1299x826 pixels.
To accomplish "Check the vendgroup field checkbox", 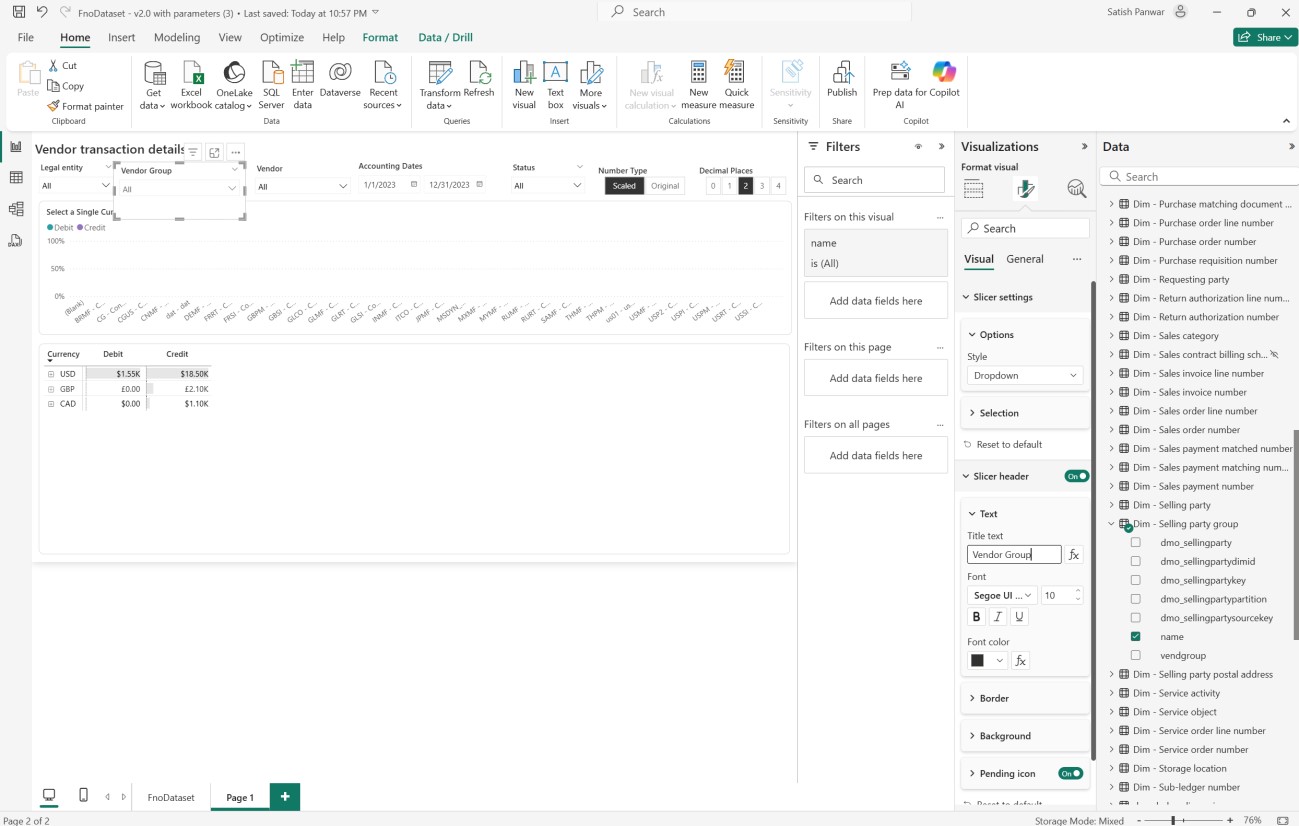I will coord(1135,656).
